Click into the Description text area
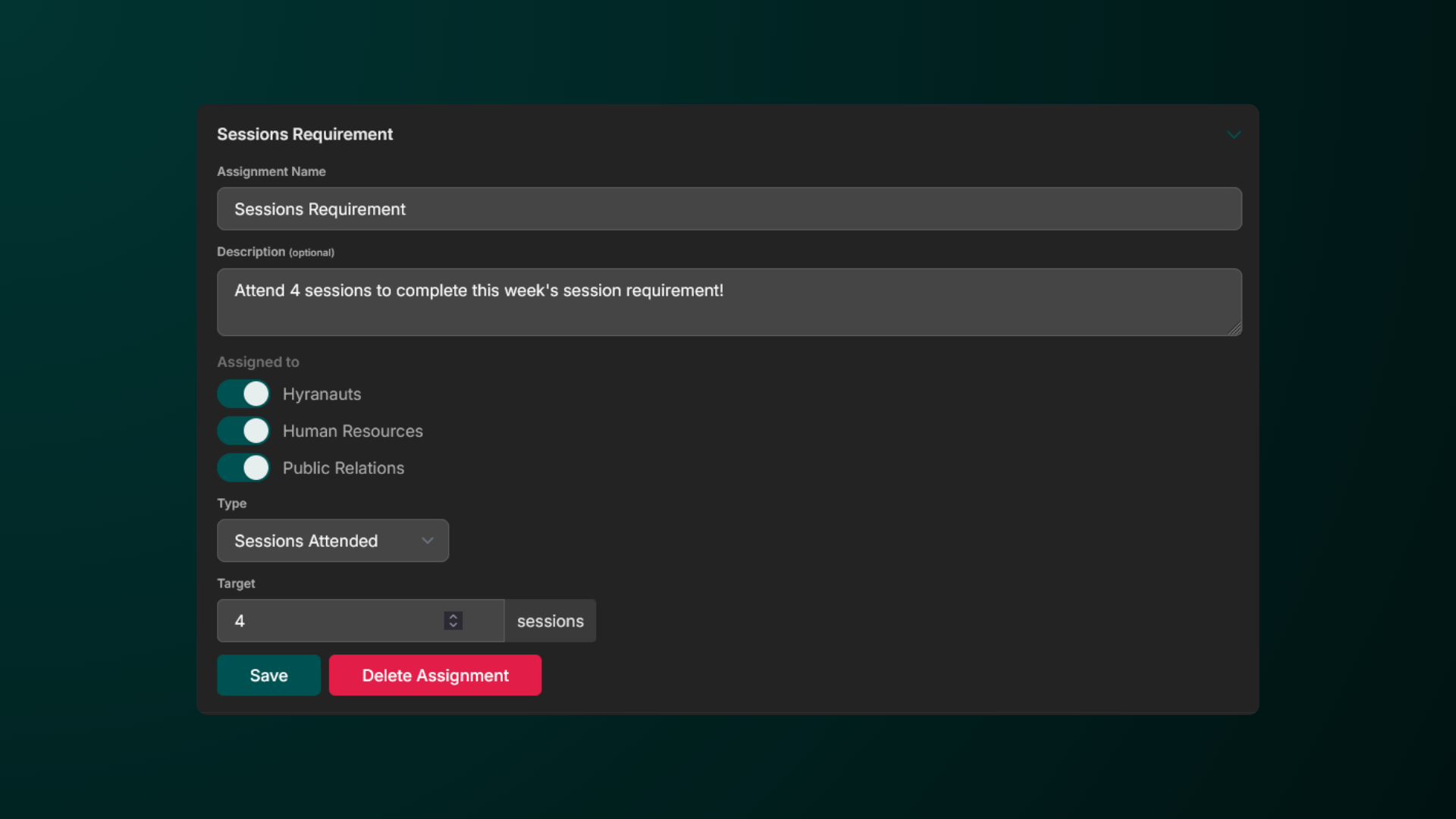Viewport: 1456px width, 819px height. click(x=729, y=302)
